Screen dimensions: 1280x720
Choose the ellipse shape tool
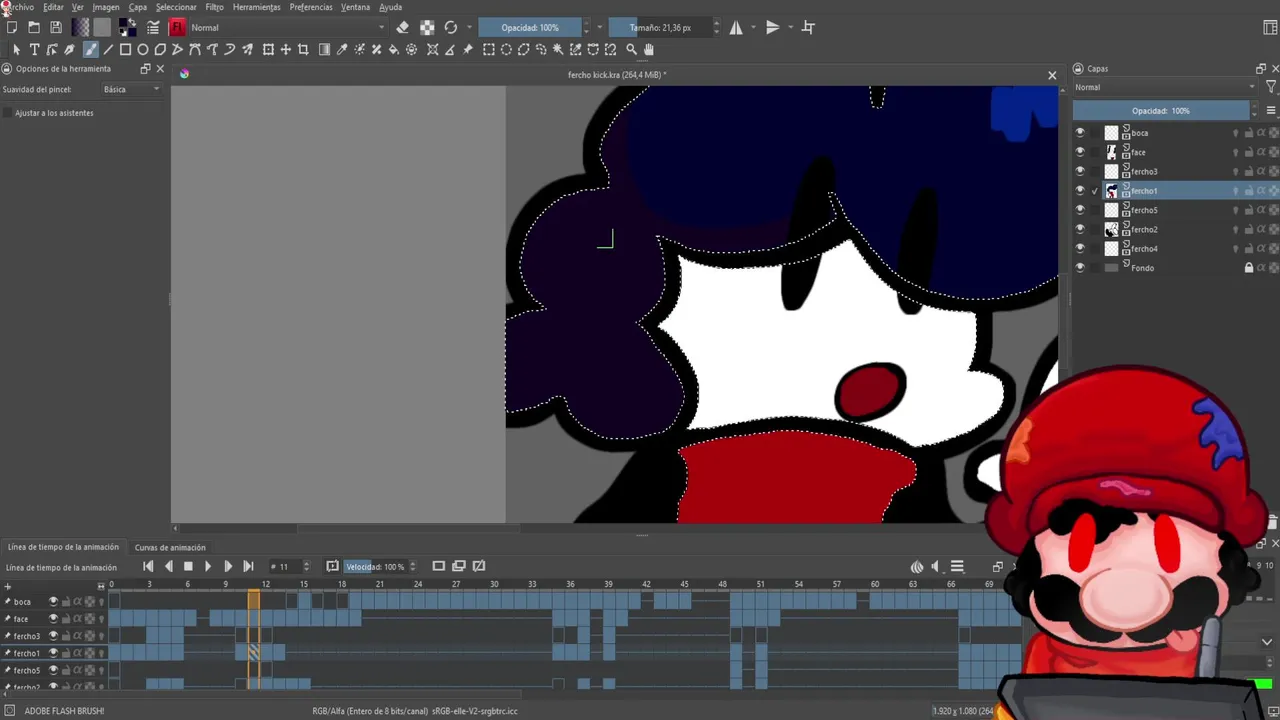(142, 49)
